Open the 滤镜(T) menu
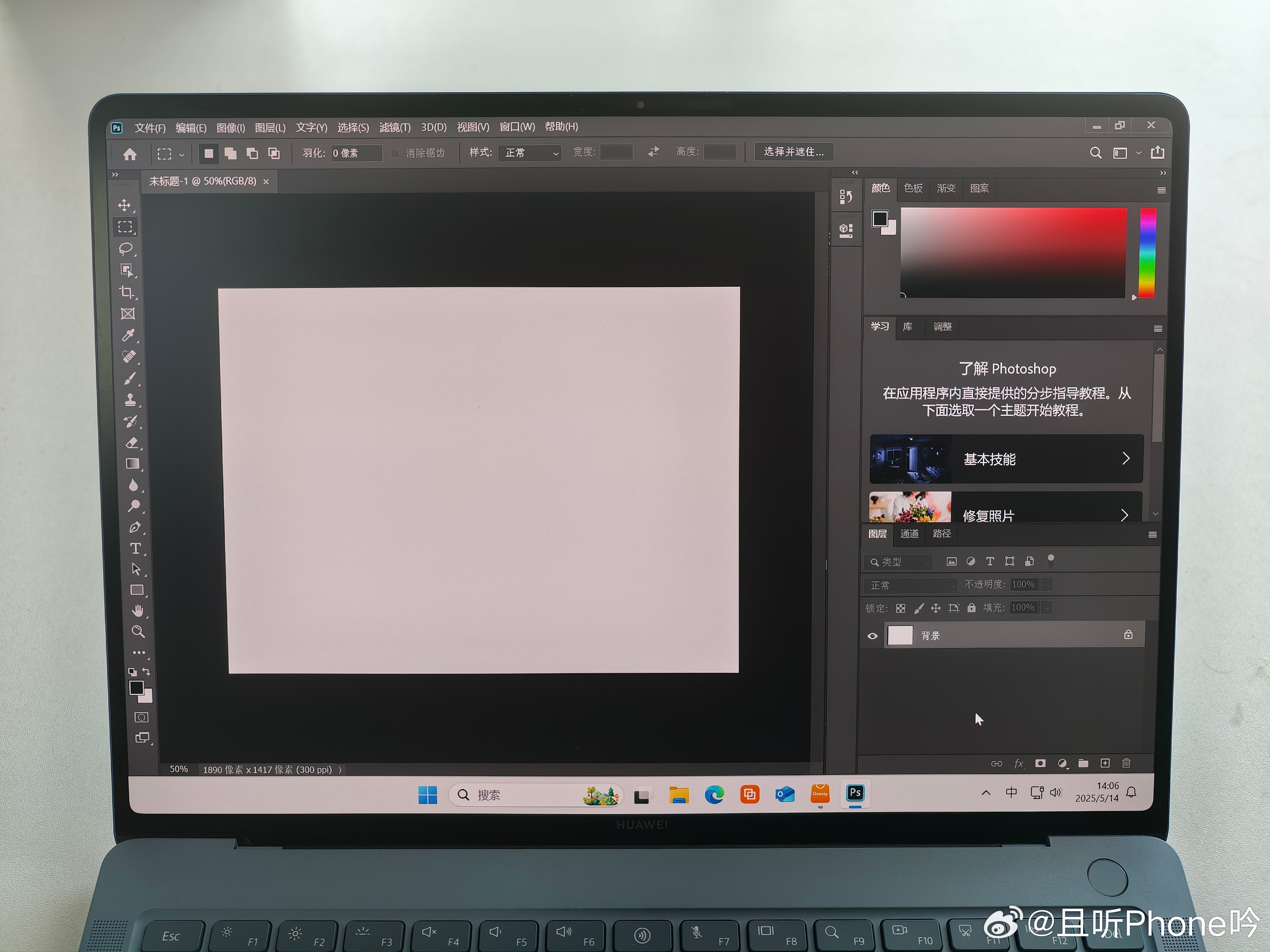 (395, 127)
